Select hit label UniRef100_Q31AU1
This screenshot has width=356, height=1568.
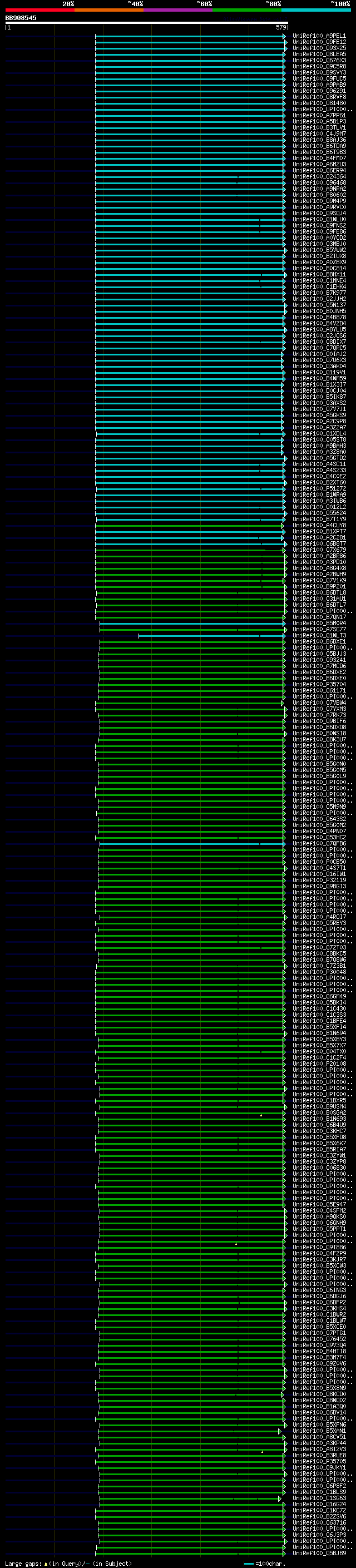point(319,599)
